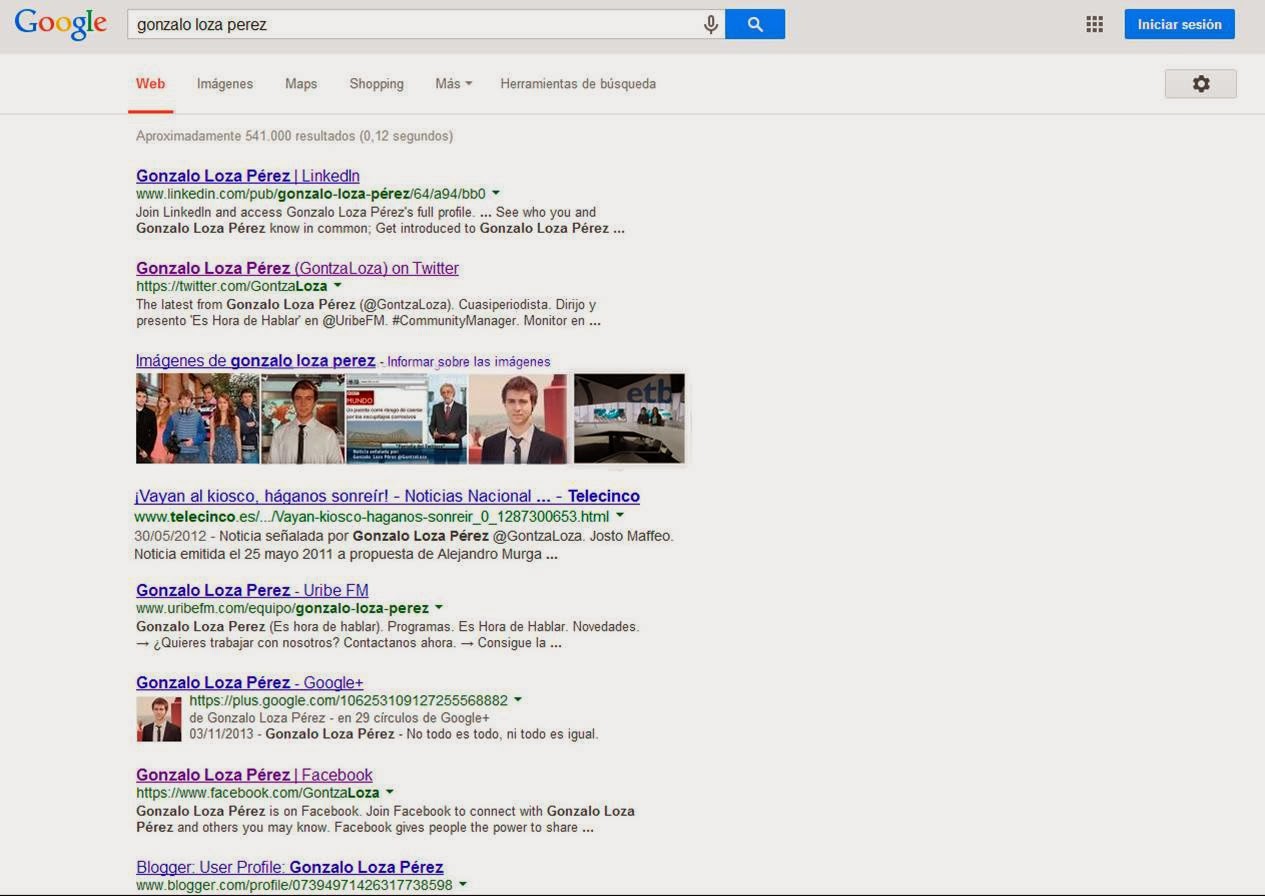Viewport: 1265px width, 896px height.
Task: Click into the search query field
Action: click(410, 25)
